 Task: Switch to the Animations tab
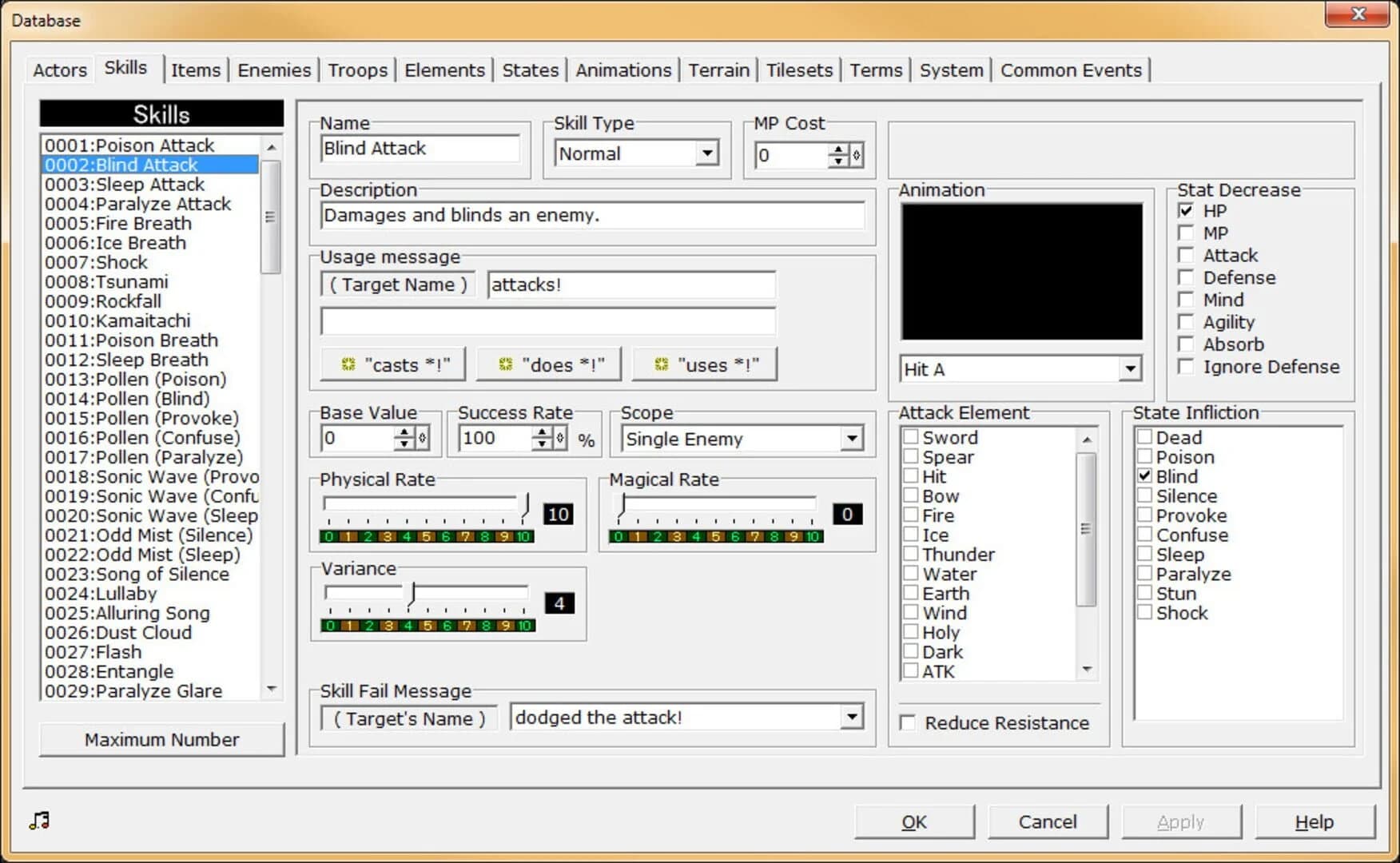tap(622, 70)
